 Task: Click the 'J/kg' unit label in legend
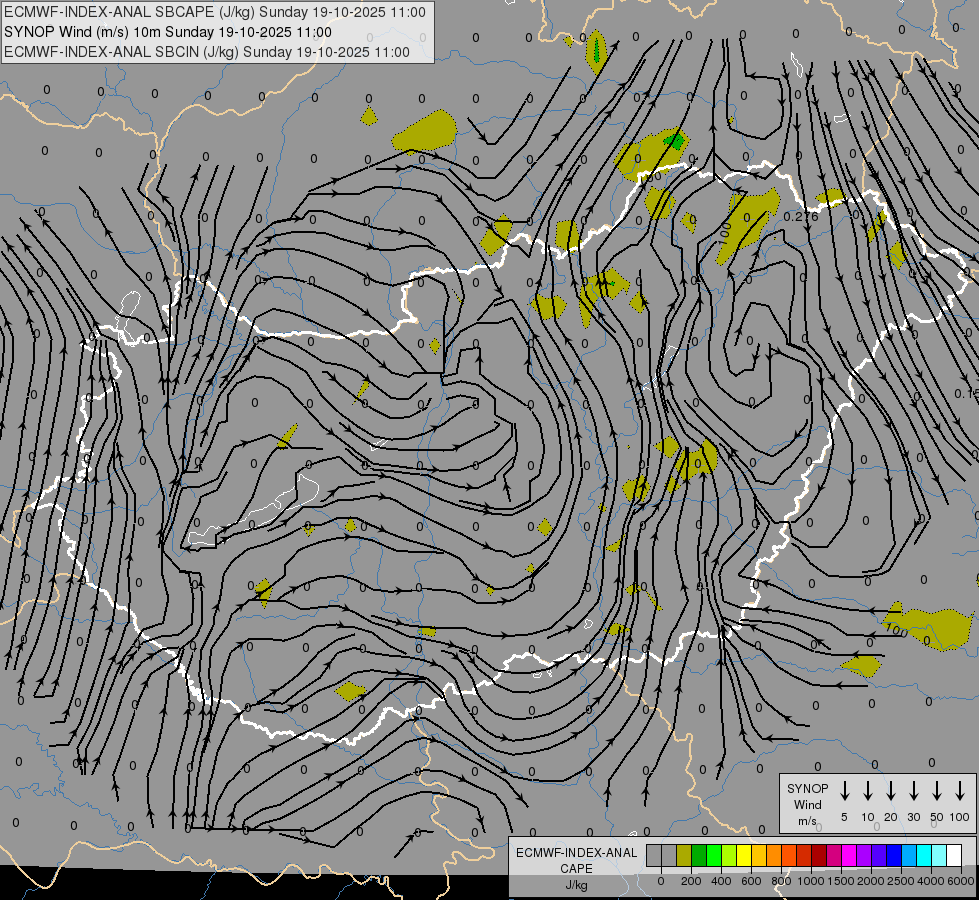click(x=576, y=885)
